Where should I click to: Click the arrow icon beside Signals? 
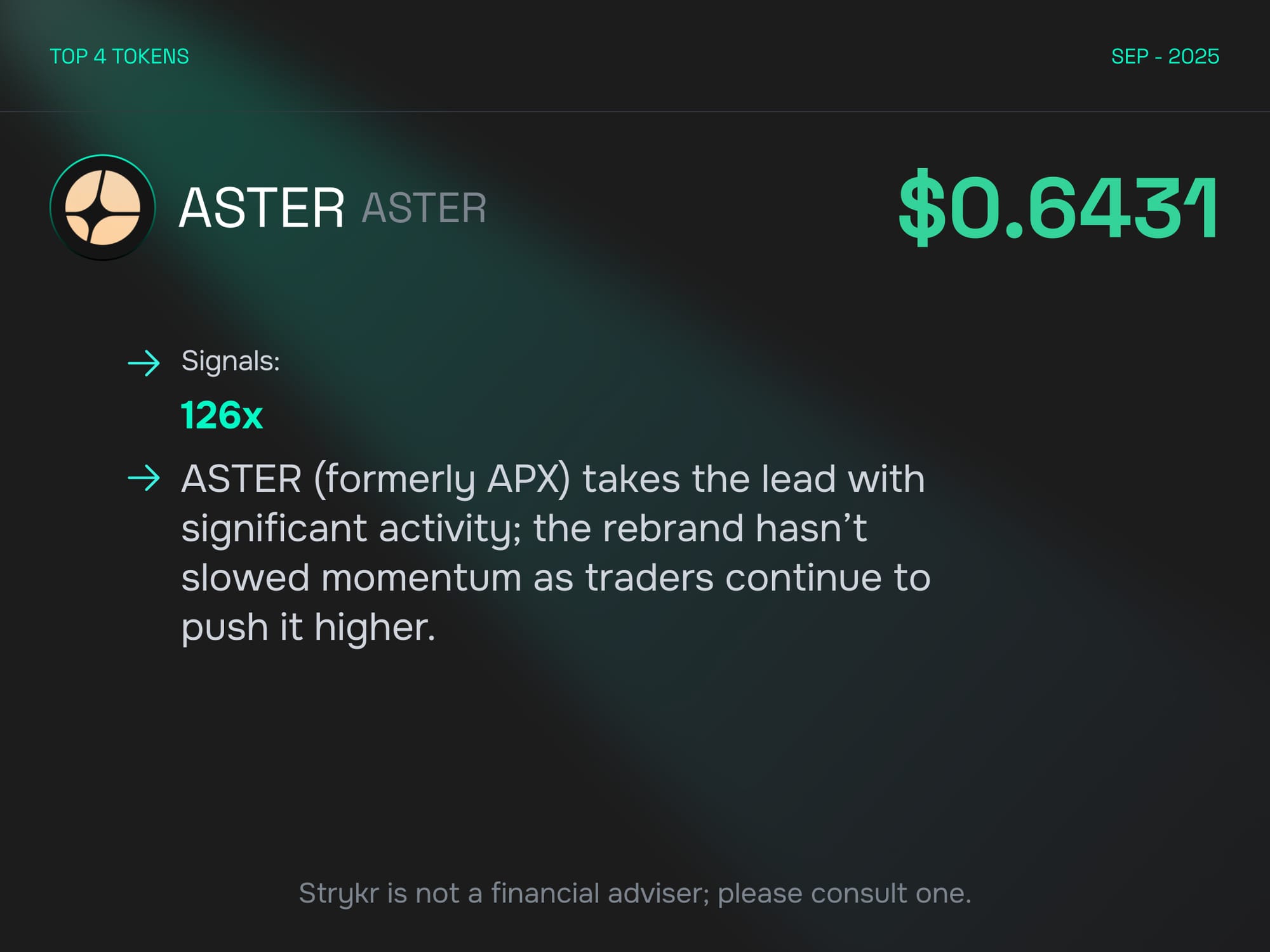(x=144, y=363)
